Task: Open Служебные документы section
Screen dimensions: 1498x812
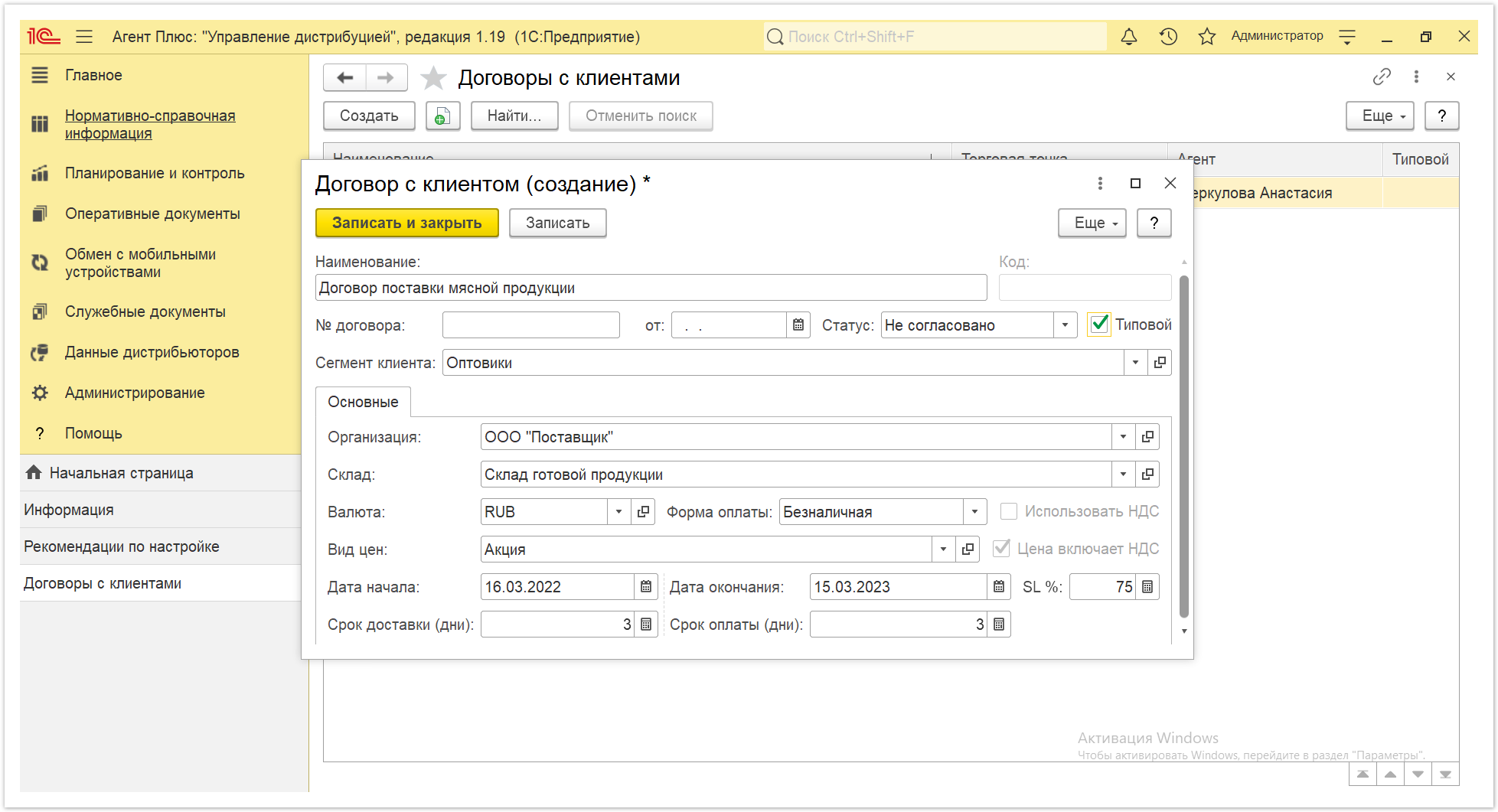Action: [x=145, y=311]
